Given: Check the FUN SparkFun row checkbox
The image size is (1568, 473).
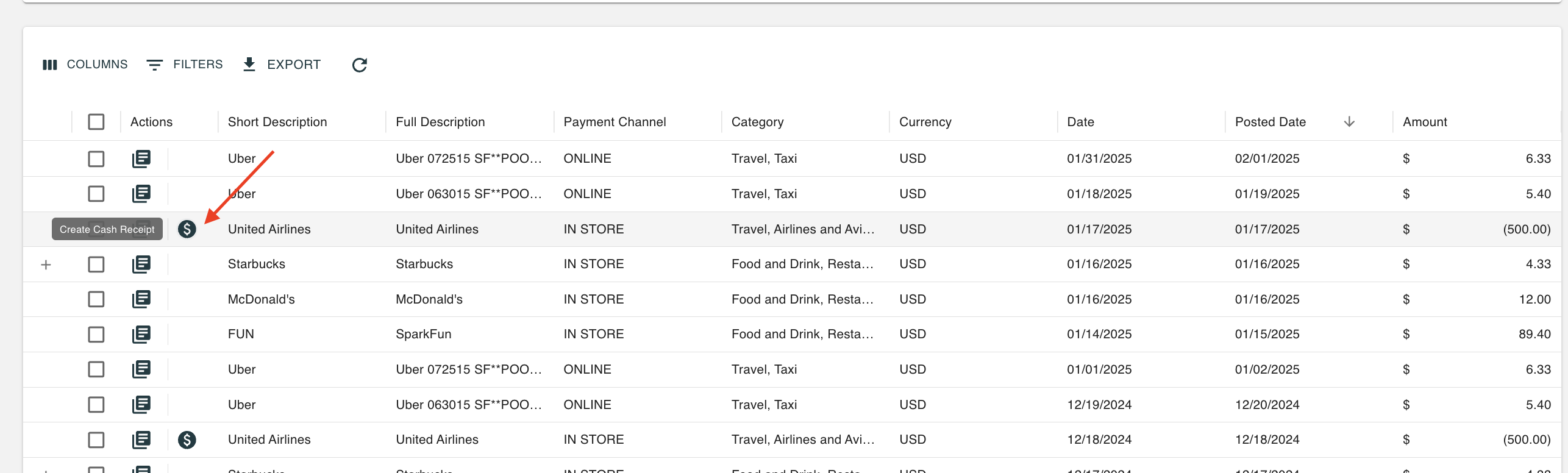Looking at the screenshot, I should [x=96, y=335].
